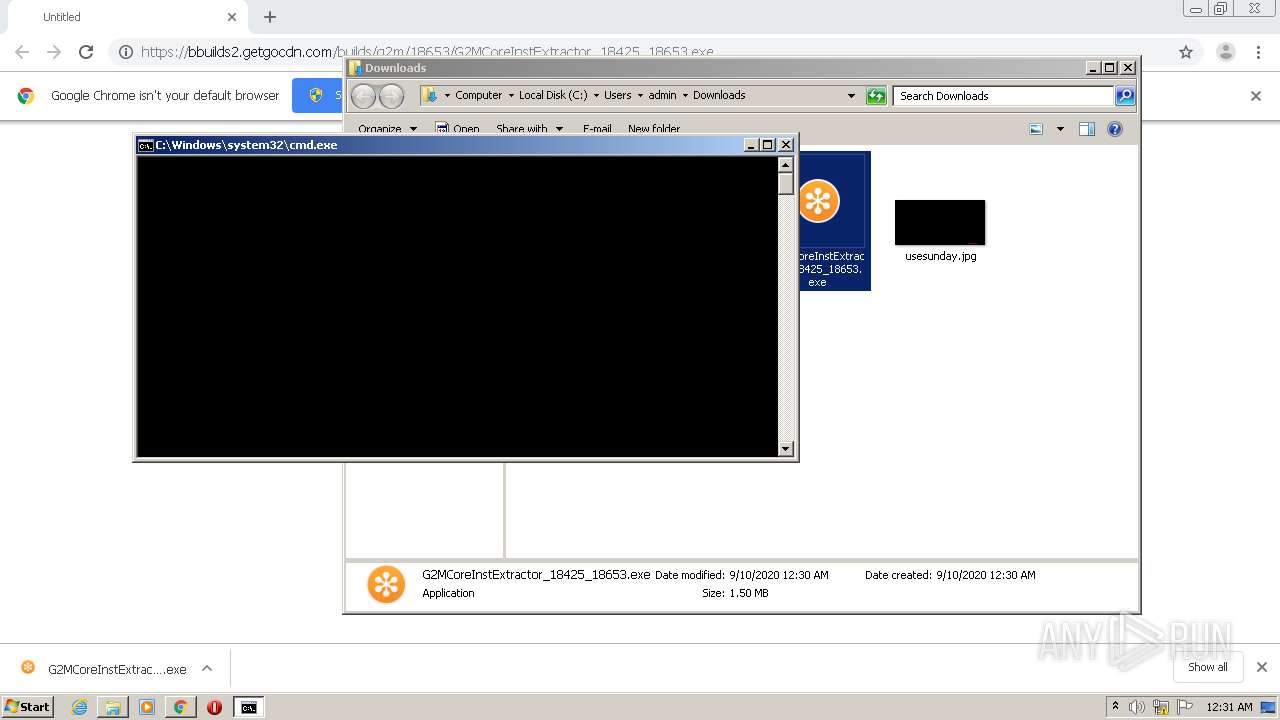Close the Chrome downloads shelf
This screenshot has width=1280, height=720.
click(x=1261, y=667)
